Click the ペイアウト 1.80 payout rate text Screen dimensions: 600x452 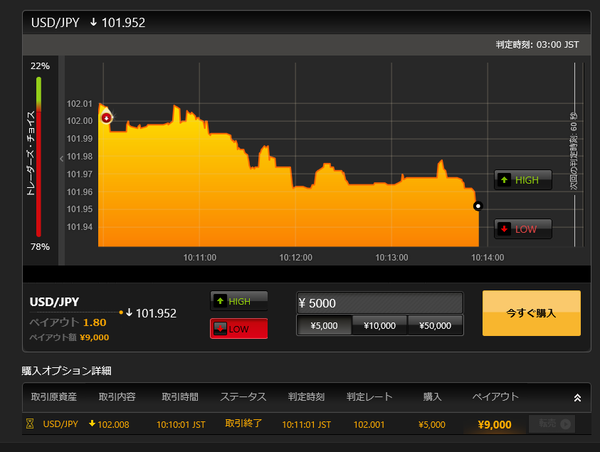[68, 322]
